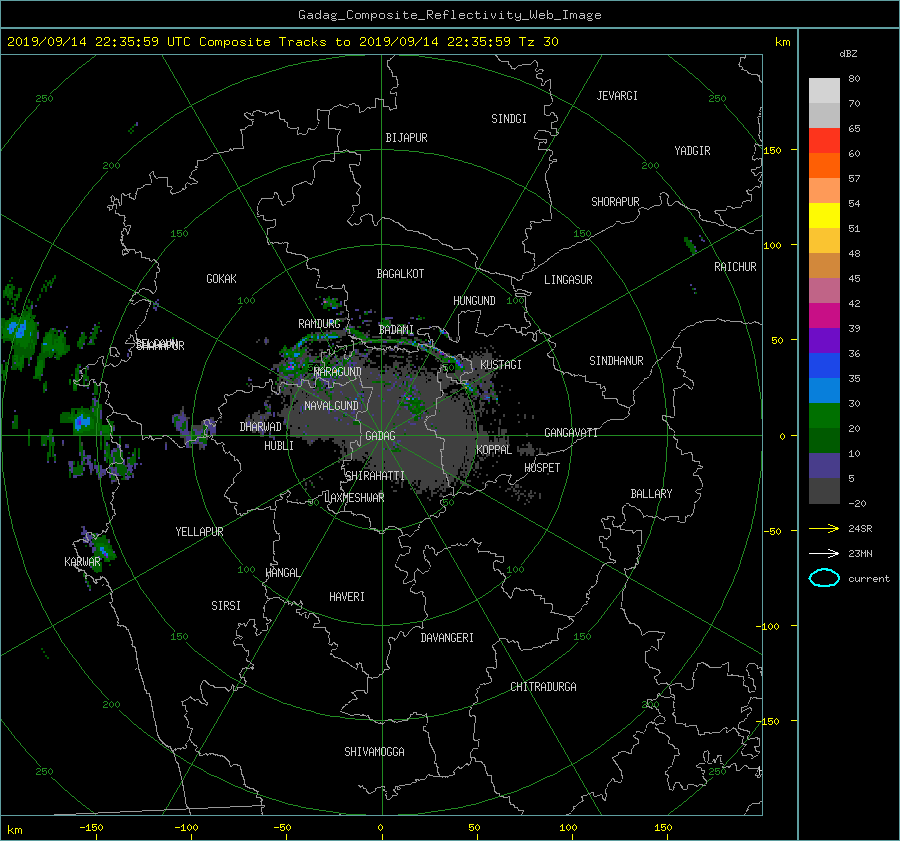Click the HUBLI city label

tap(279, 446)
